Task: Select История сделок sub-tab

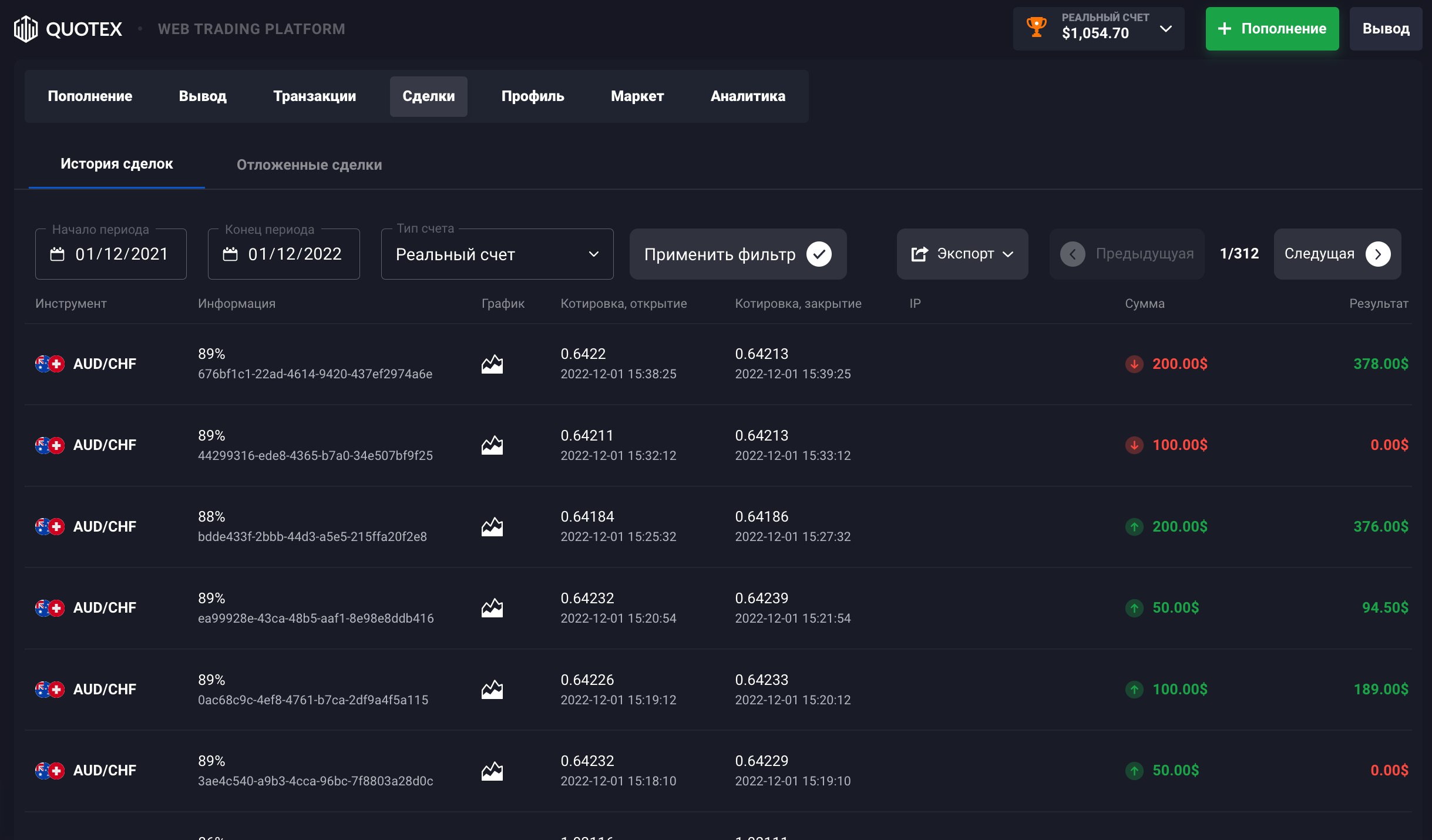Action: tap(117, 164)
